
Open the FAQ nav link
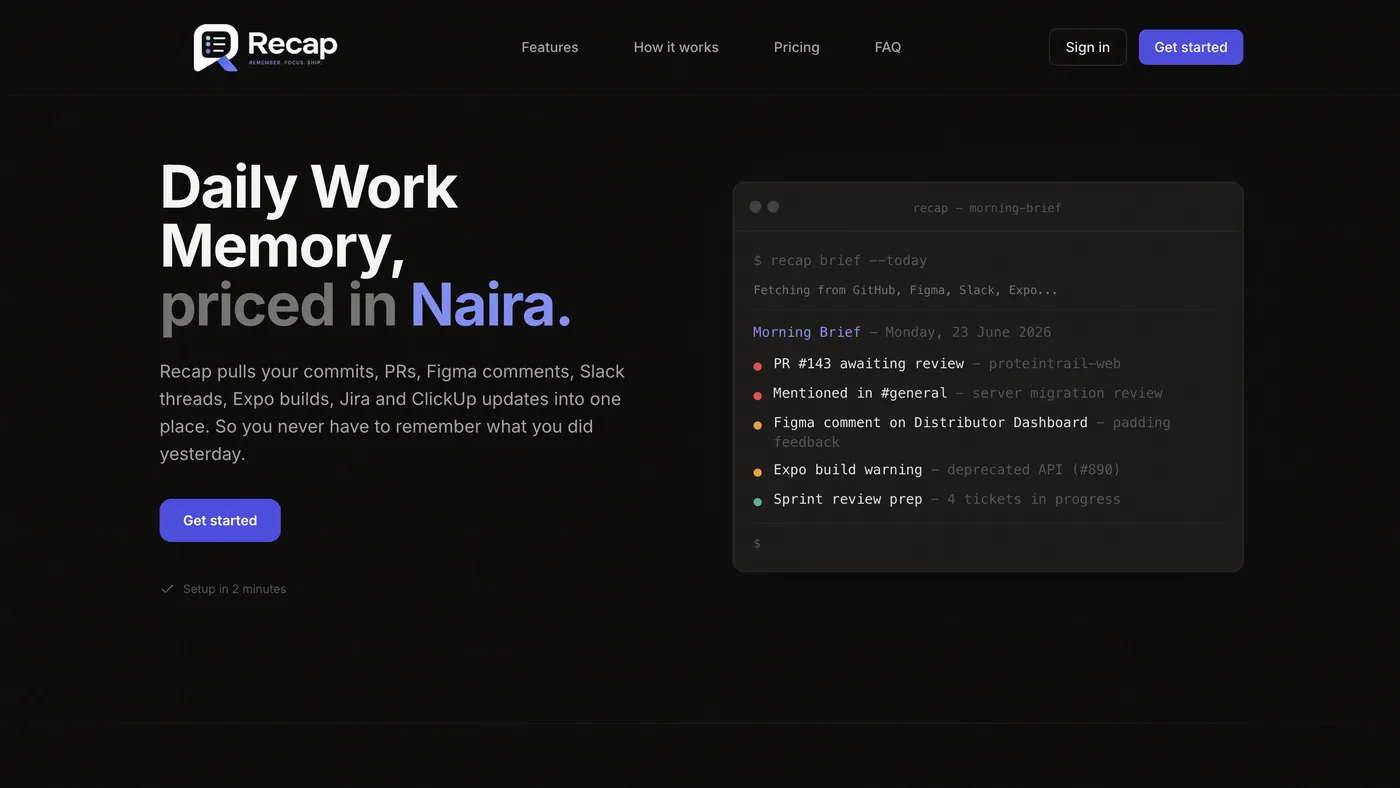tap(888, 47)
